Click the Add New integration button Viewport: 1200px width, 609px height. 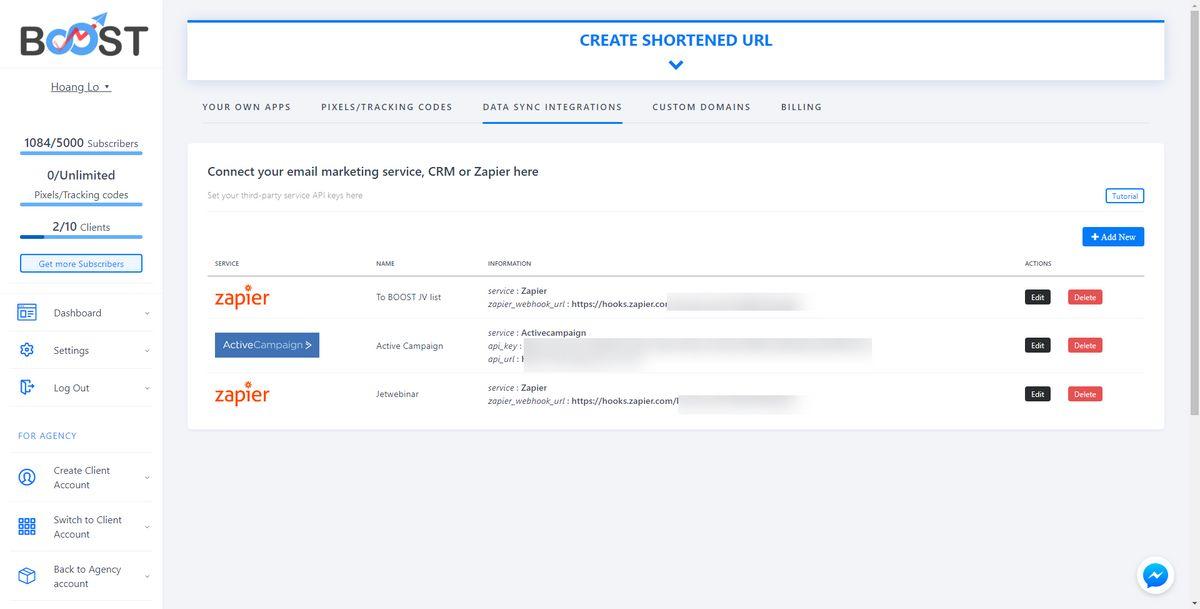1113,237
